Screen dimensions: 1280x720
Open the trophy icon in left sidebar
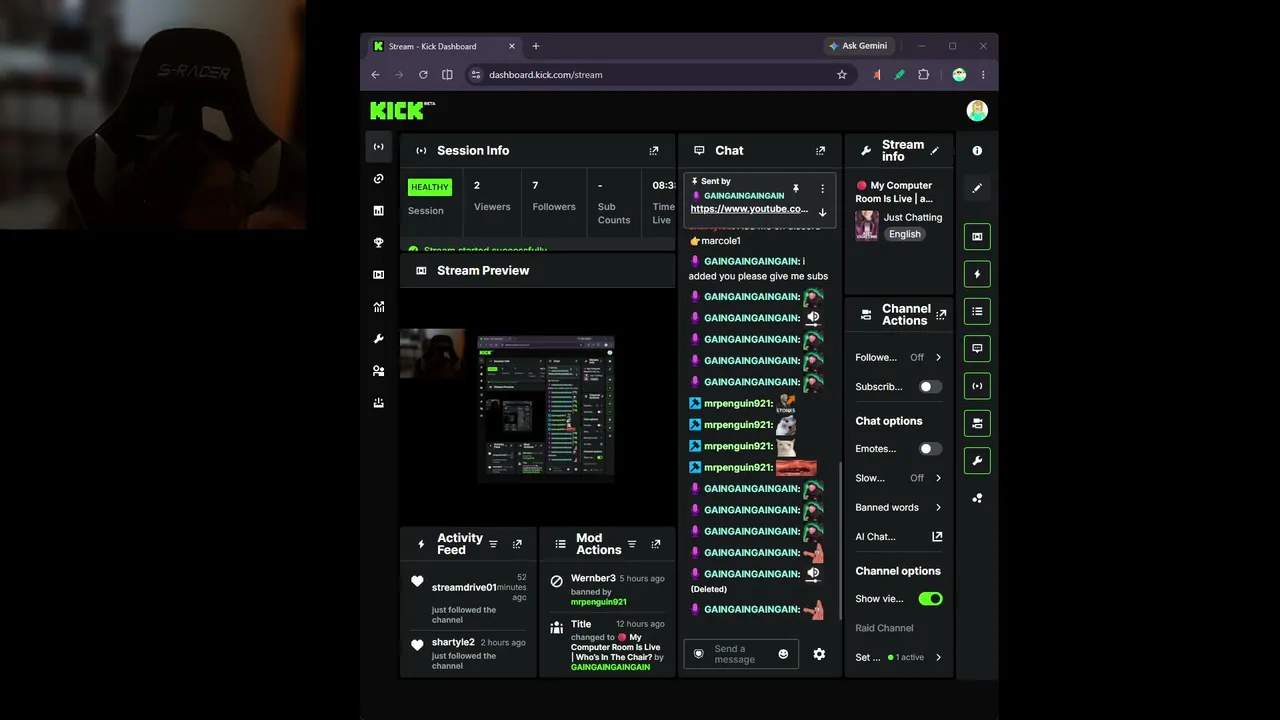click(x=378, y=243)
